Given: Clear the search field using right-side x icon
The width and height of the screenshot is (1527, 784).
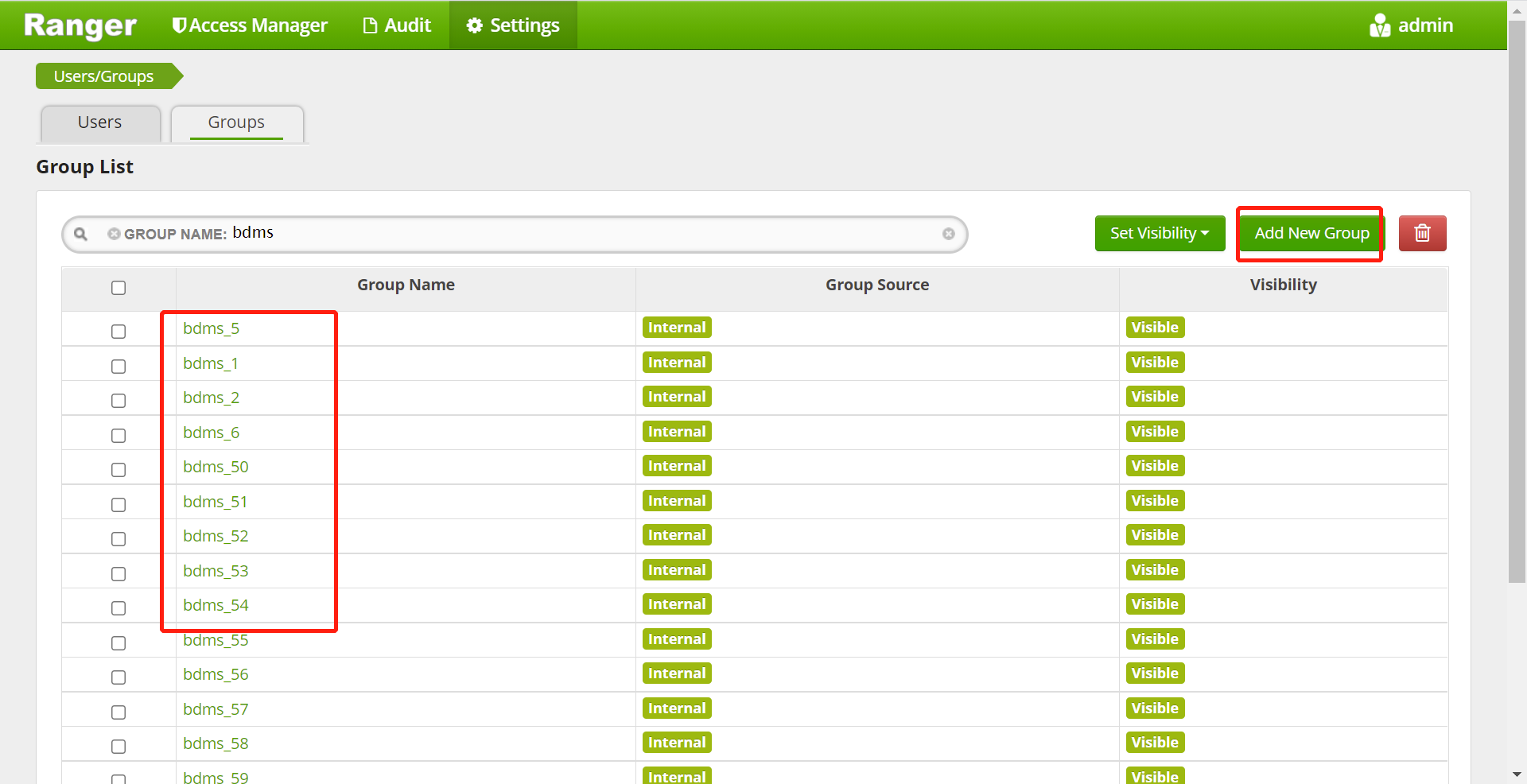Looking at the screenshot, I should coord(948,234).
